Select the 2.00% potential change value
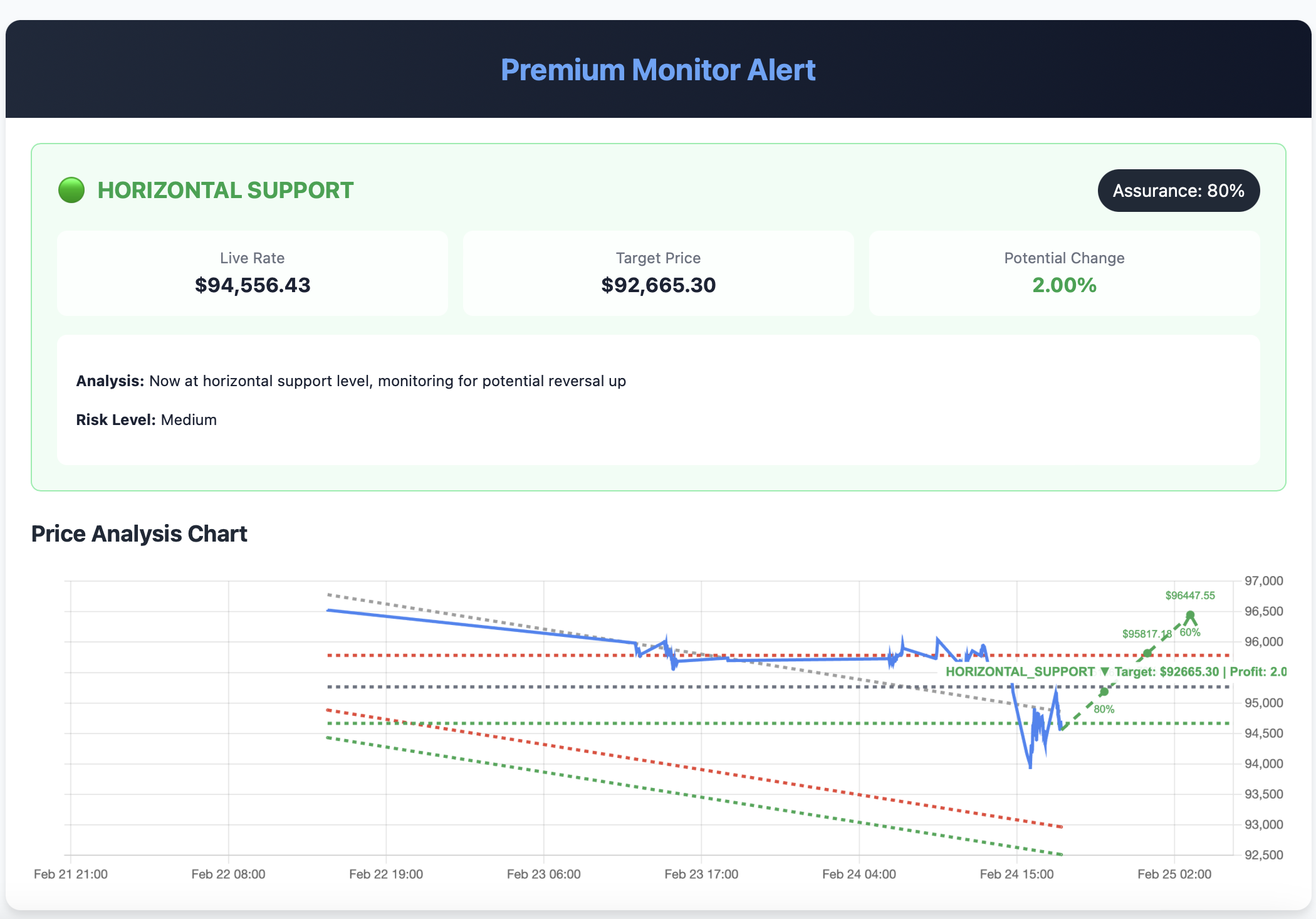Image resolution: width=1316 pixels, height=919 pixels. (1064, 285)
